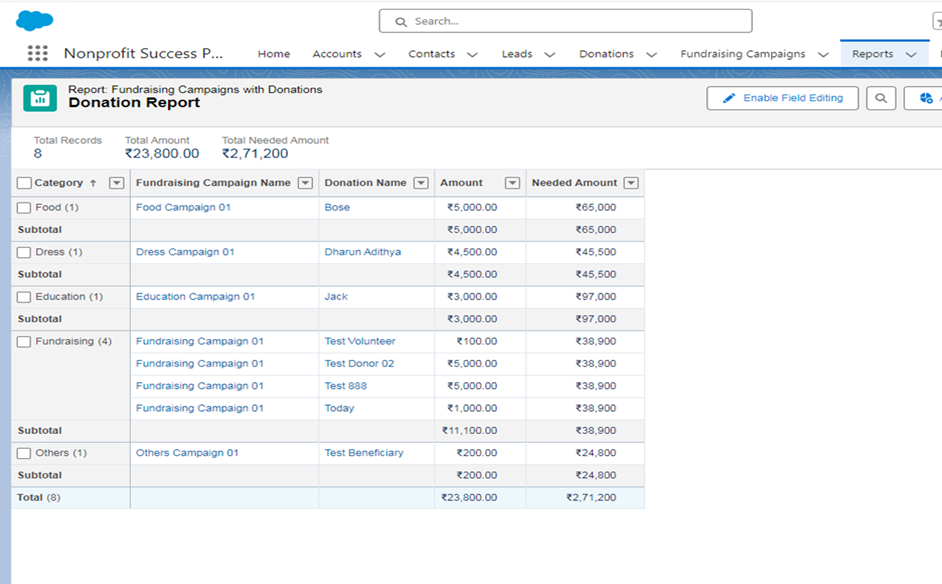Click the Total Needed Amount ₹2,71,200 value
Screen dimensions: 942x584
(255, 154)
